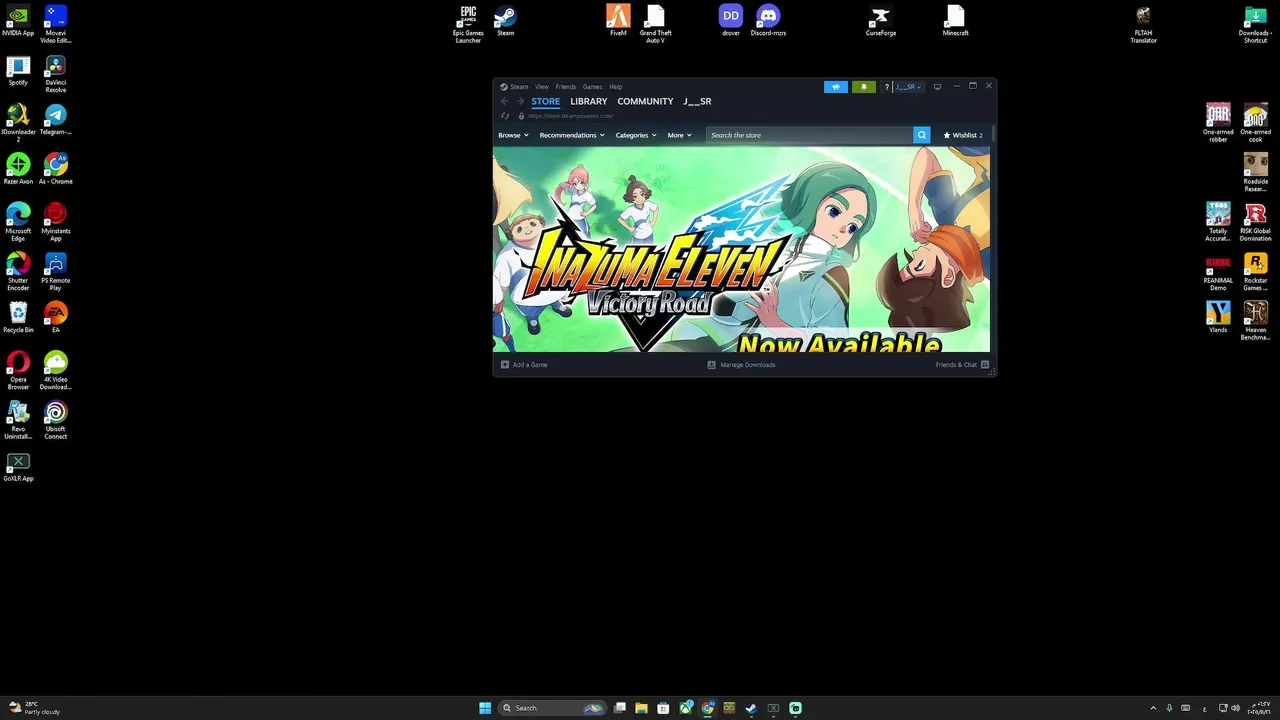Open Manage Downloads
Image resolution: width=1280 pixels, height=720 pixels.
[x=742, y=365]
